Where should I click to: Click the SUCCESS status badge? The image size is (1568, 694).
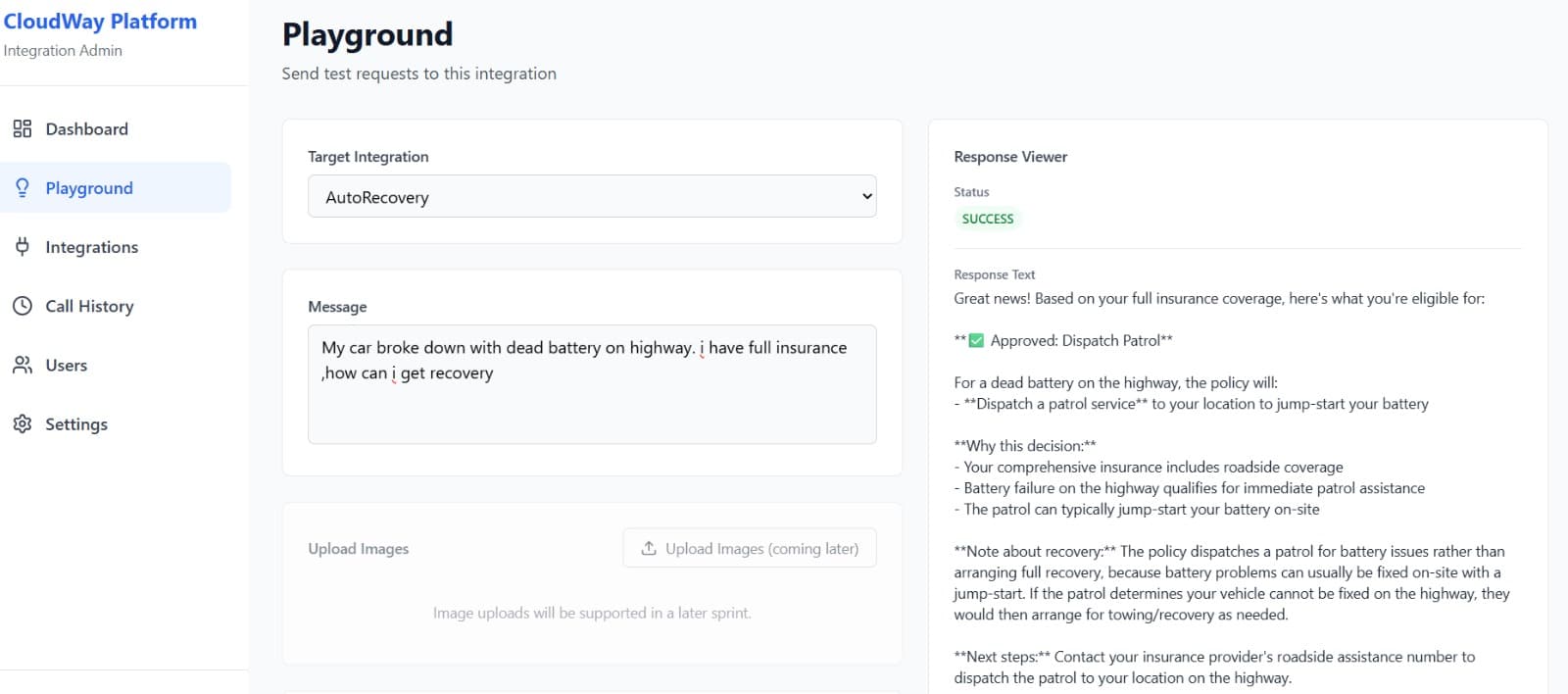pos(988,219)
